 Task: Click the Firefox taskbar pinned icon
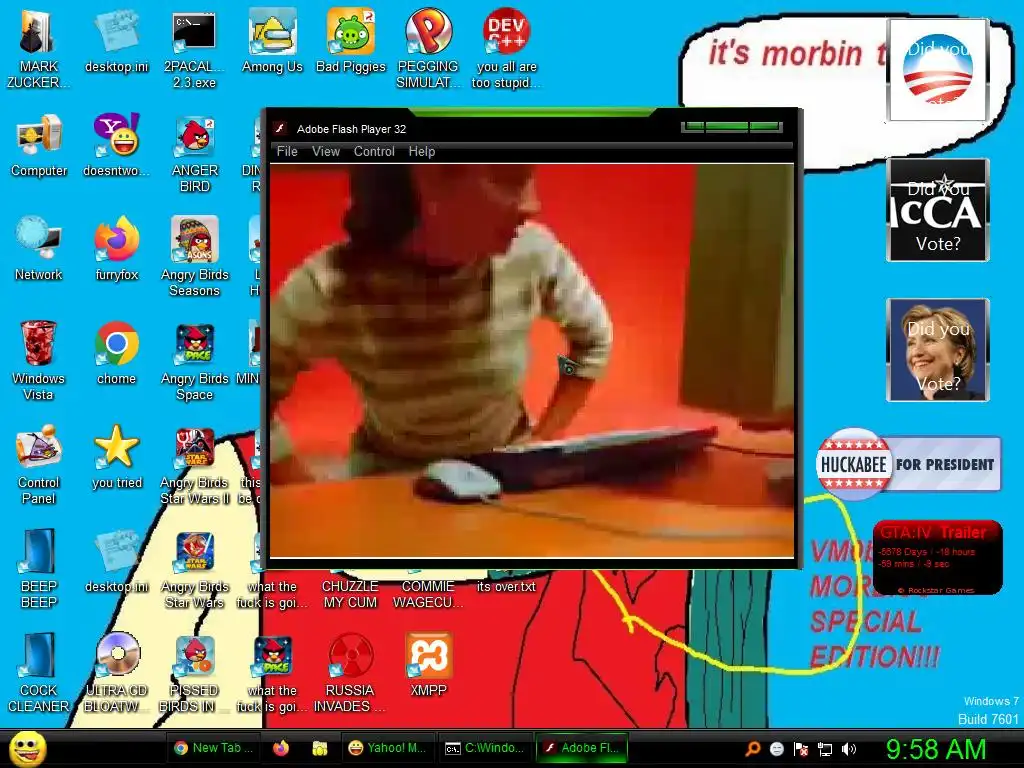(x=281, y=748)
